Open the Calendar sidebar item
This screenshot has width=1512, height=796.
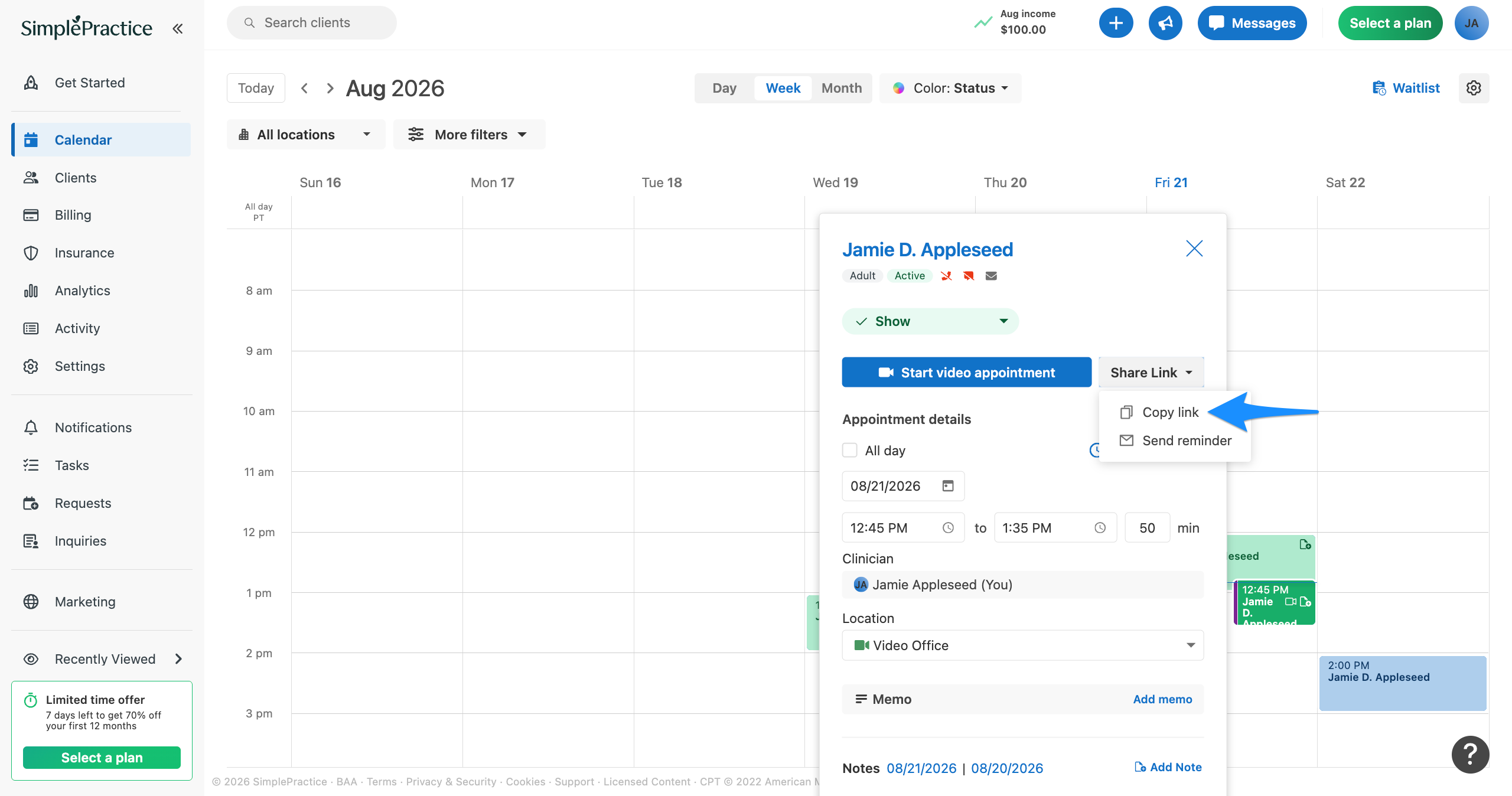[x=100, y=140]
